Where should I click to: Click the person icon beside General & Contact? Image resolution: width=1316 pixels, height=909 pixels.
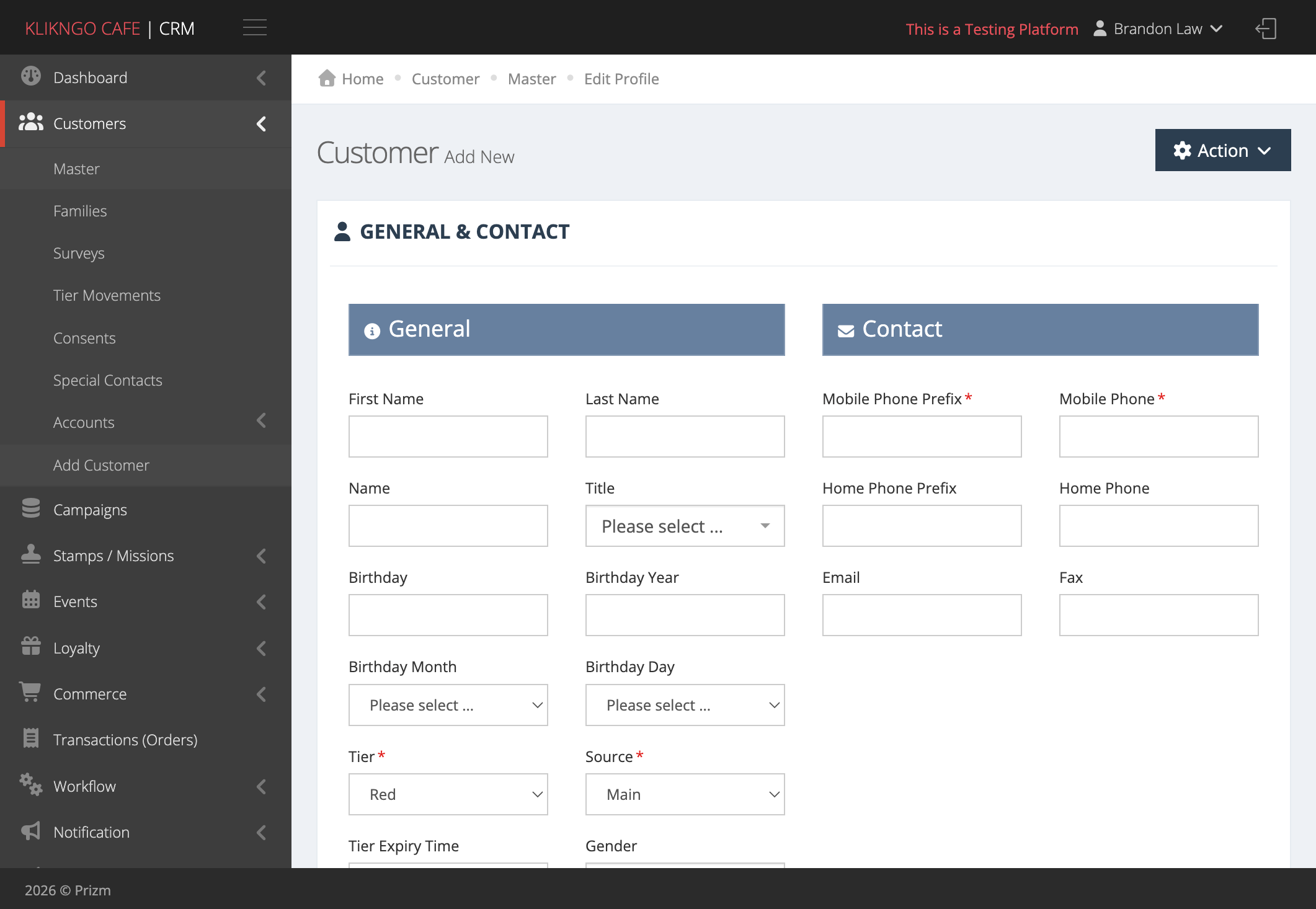342,231
